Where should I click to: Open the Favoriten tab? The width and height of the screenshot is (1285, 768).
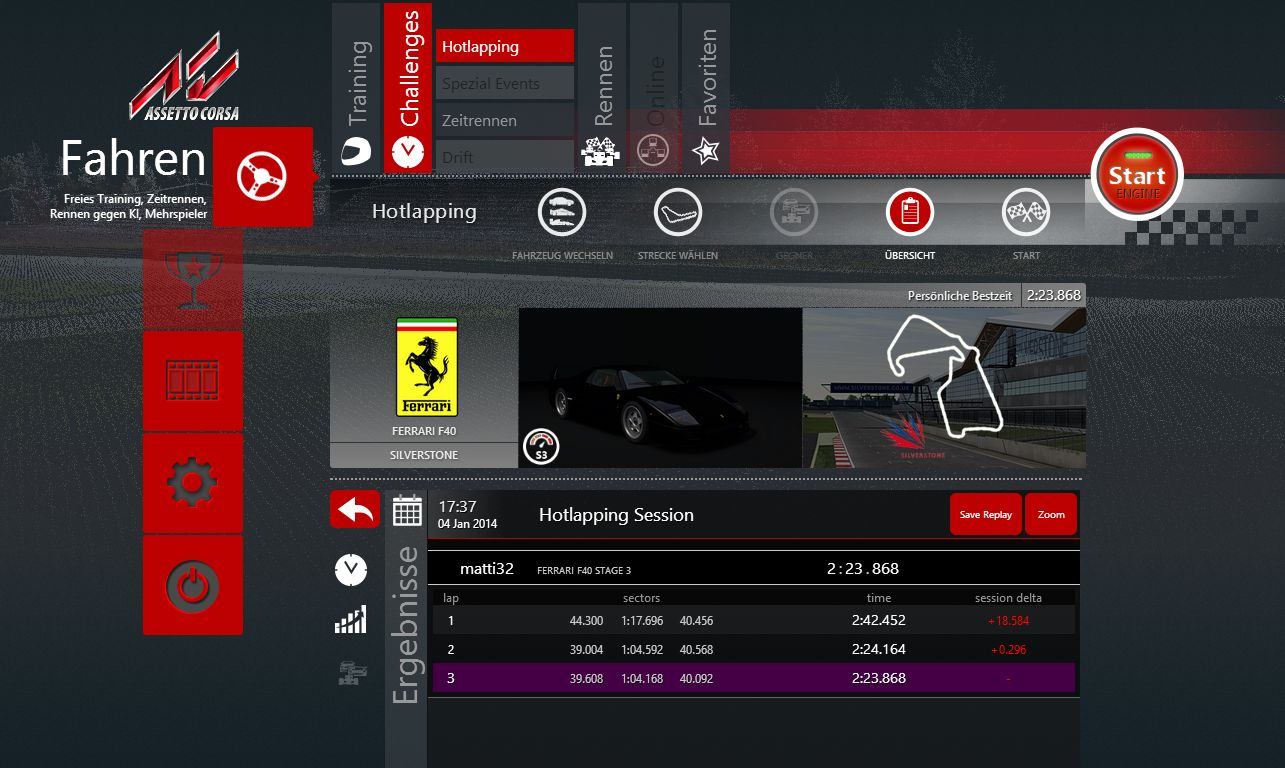(x=706, y=87)
